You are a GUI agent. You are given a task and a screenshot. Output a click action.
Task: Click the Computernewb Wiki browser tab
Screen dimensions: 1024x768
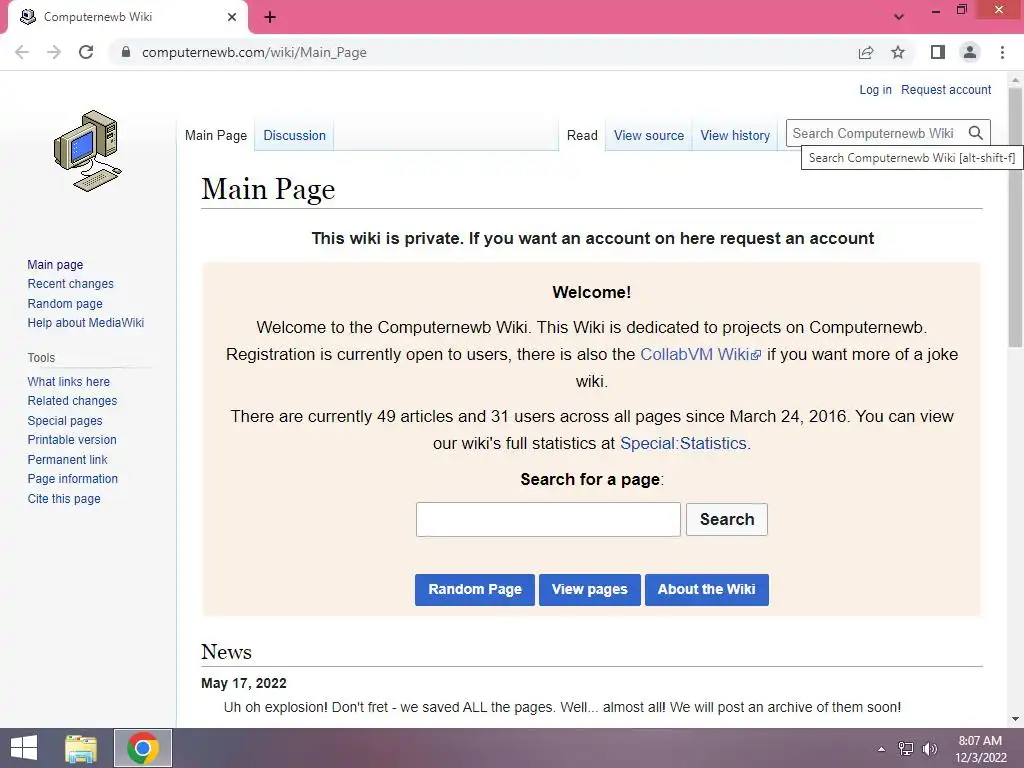tap(127, 17)
